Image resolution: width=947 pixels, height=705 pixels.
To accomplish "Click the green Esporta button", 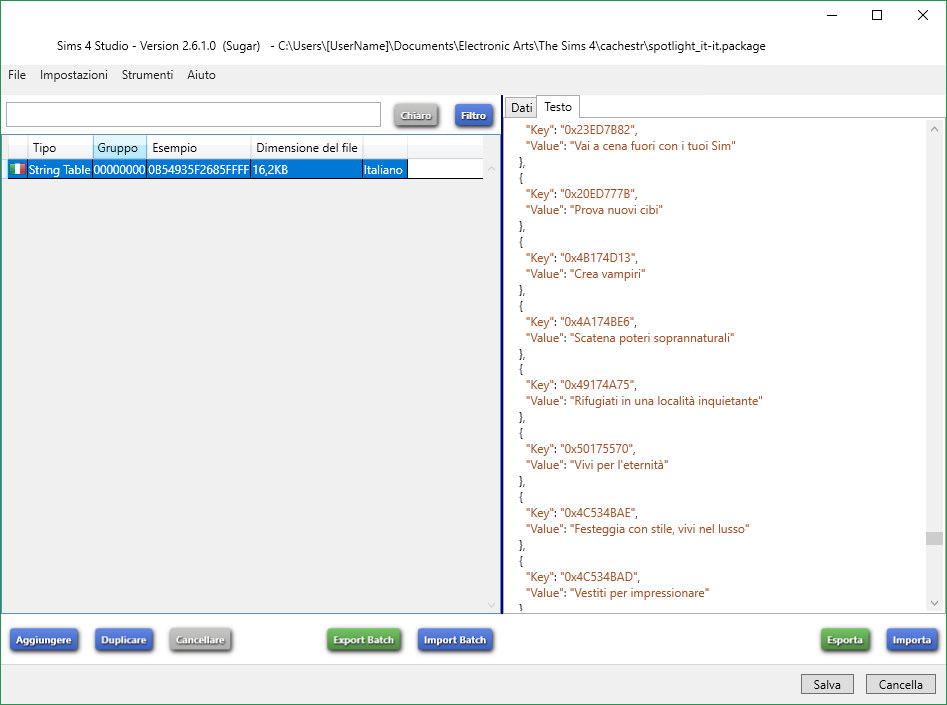I will pyautogui.click(x=844, y=640).
